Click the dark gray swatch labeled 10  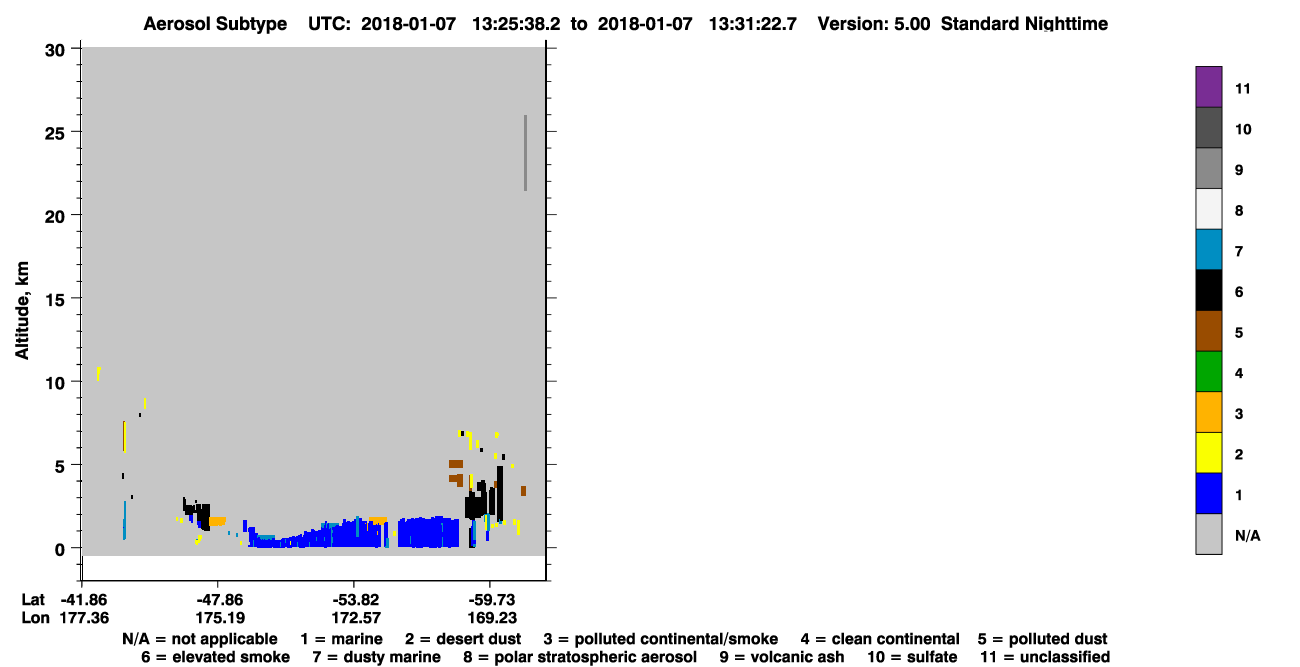tap(1209, 128)
